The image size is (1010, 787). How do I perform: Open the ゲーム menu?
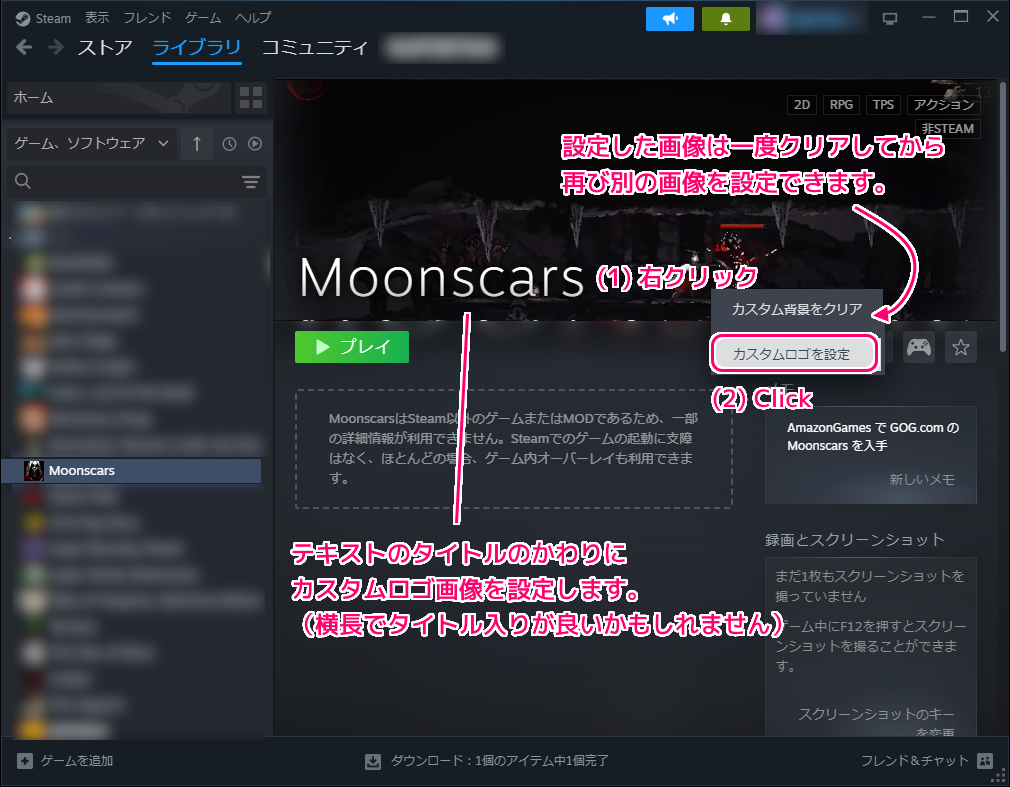pyautogui.click(x=203, y=18)
